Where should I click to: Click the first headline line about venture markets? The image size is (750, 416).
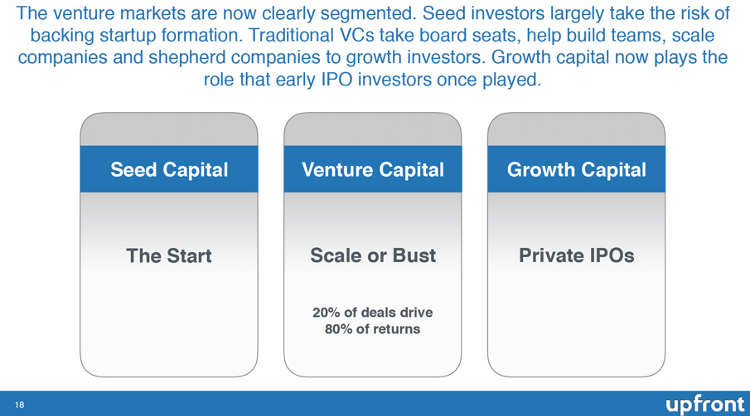(x=373, y=13)
